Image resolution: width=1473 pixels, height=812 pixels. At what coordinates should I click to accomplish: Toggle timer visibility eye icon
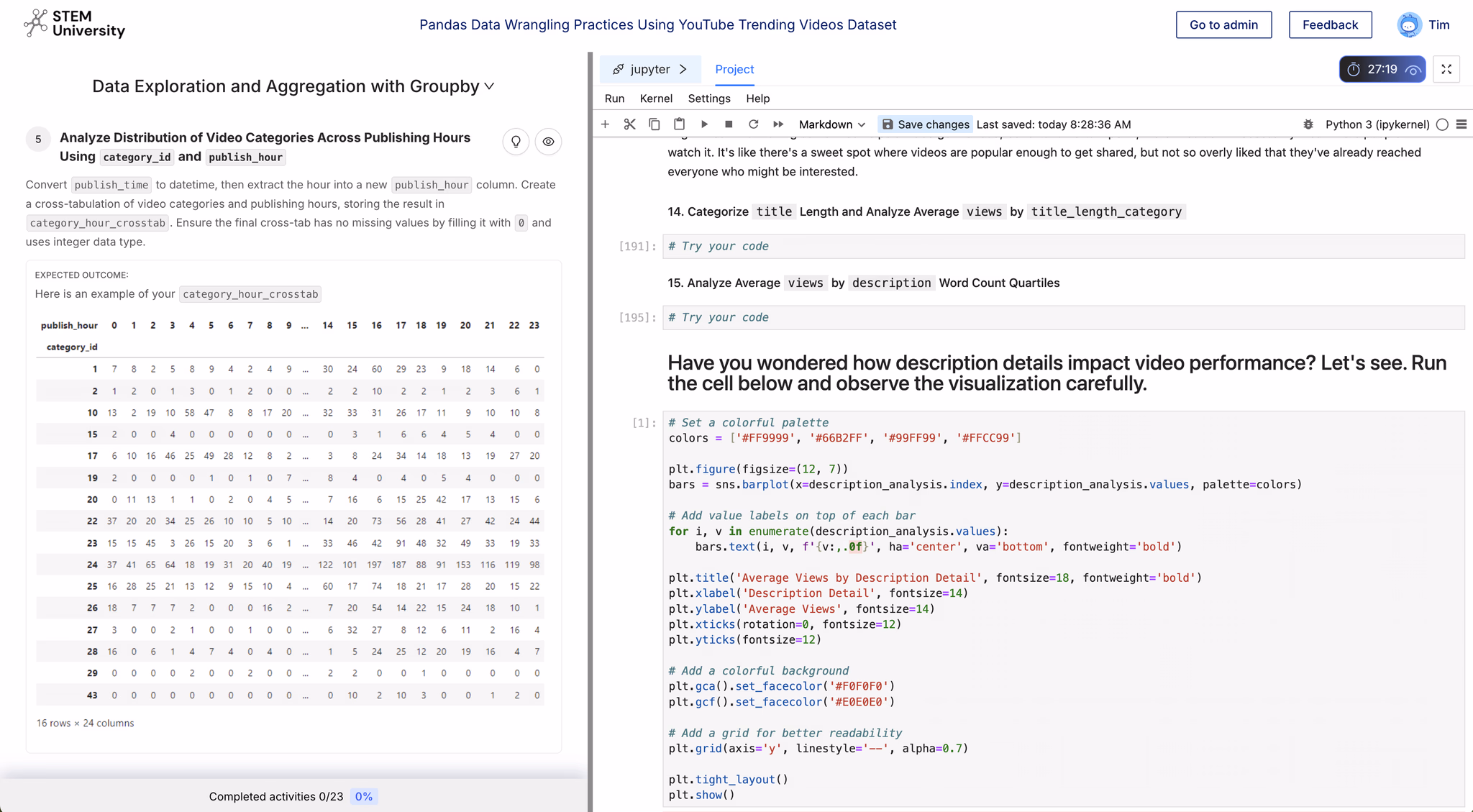tap(1413, 70)
